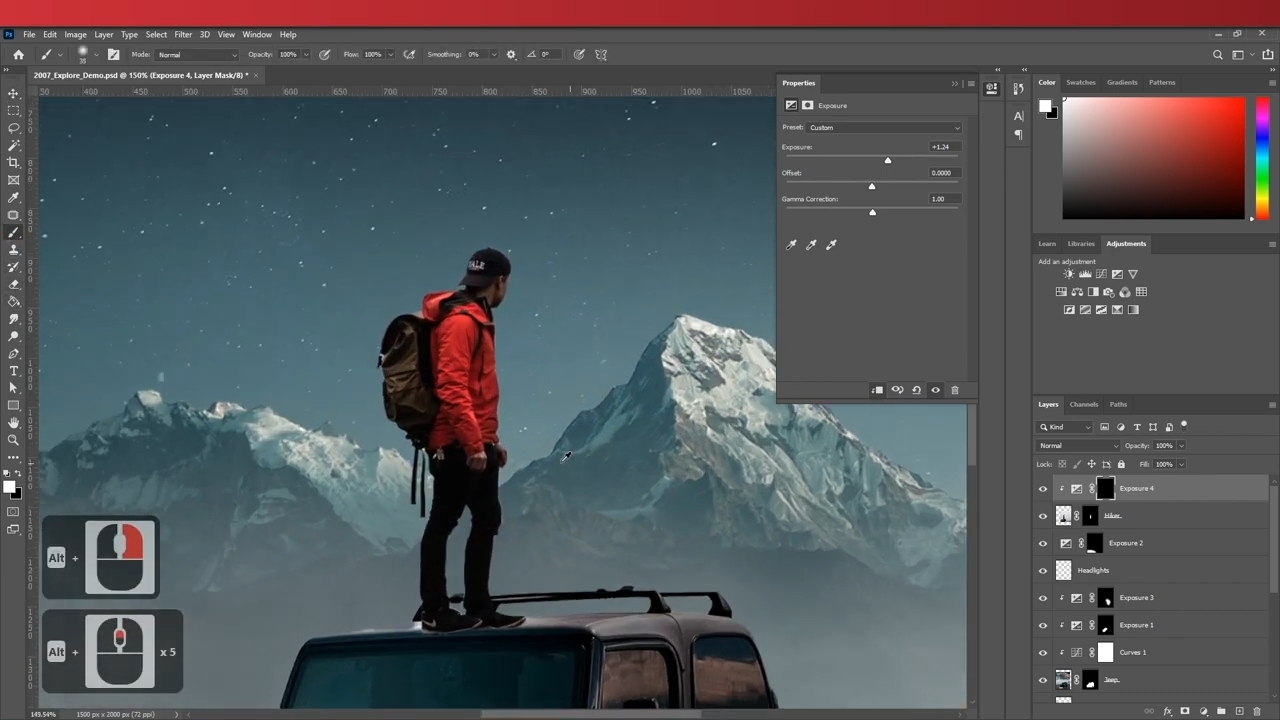Click the reset adjustment icon in Properties
Viewport: 1280px width, 720px height.
point(916,390)
